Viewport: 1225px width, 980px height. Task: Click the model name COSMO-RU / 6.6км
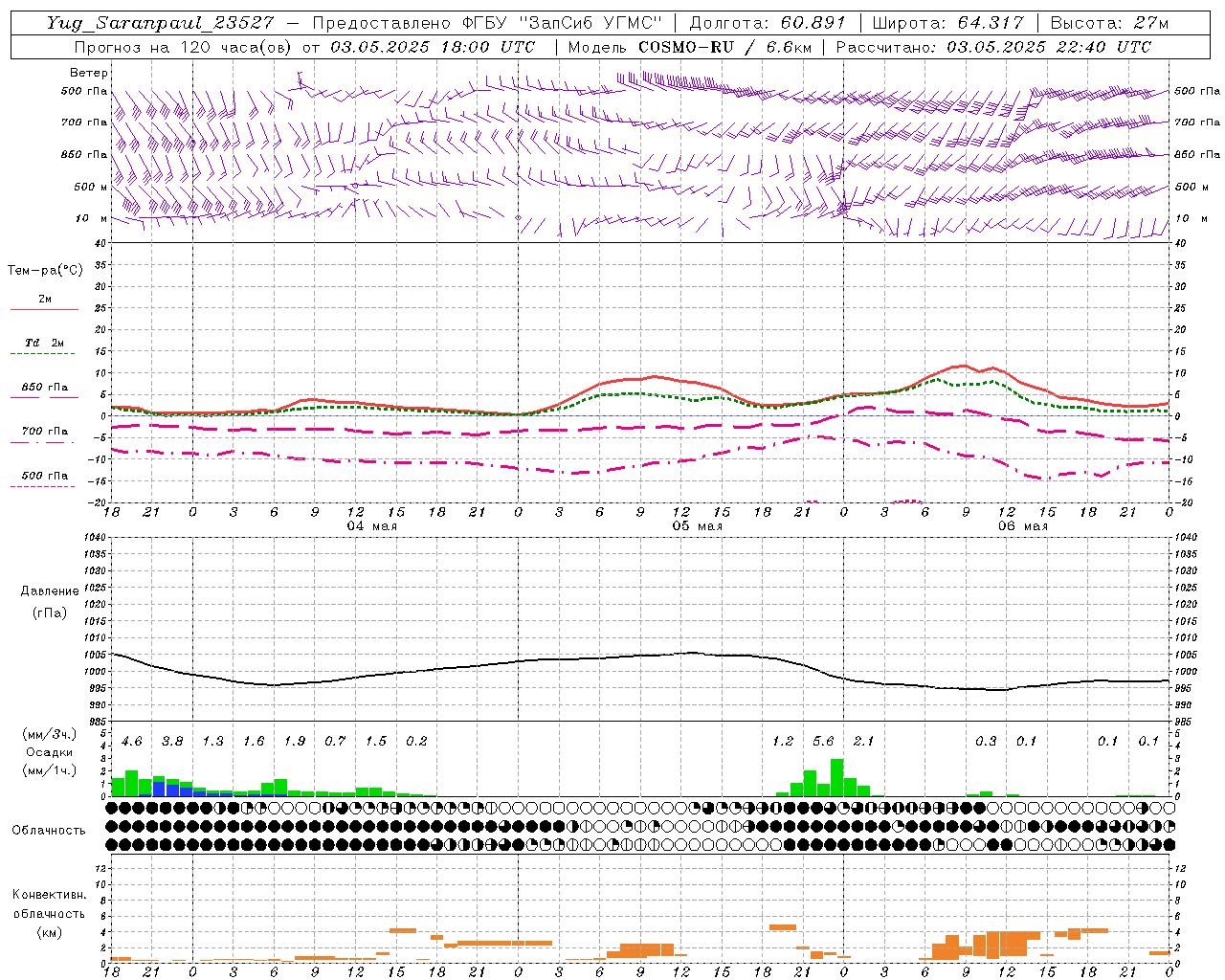pyautogui.click(x=724, y=47)
